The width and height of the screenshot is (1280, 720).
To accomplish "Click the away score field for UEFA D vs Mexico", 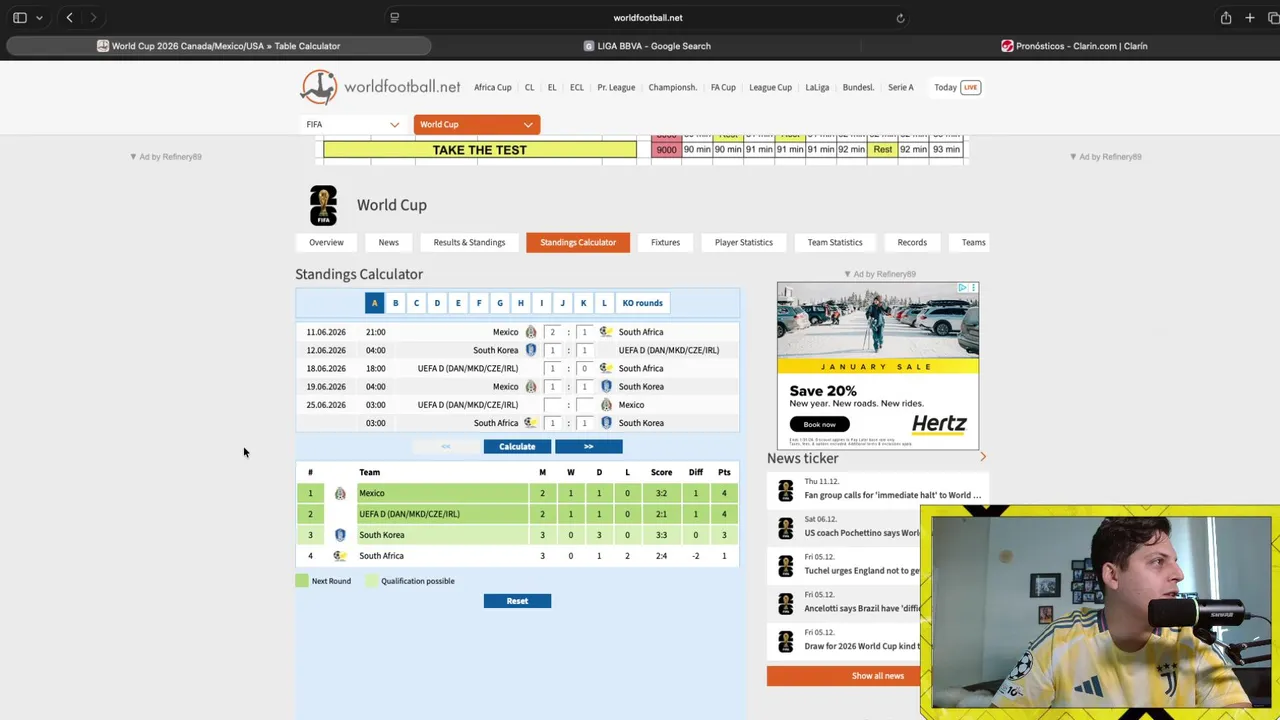I will (x=584, y=405).
